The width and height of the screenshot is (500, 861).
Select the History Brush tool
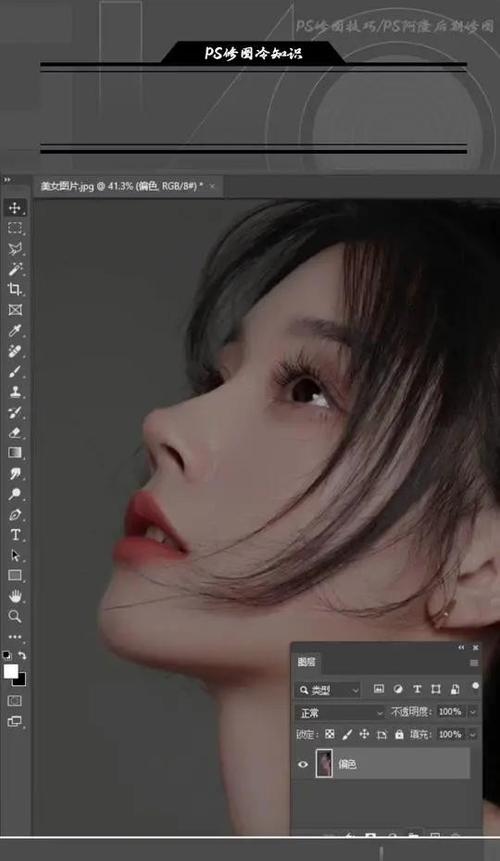tap(15, 412)
